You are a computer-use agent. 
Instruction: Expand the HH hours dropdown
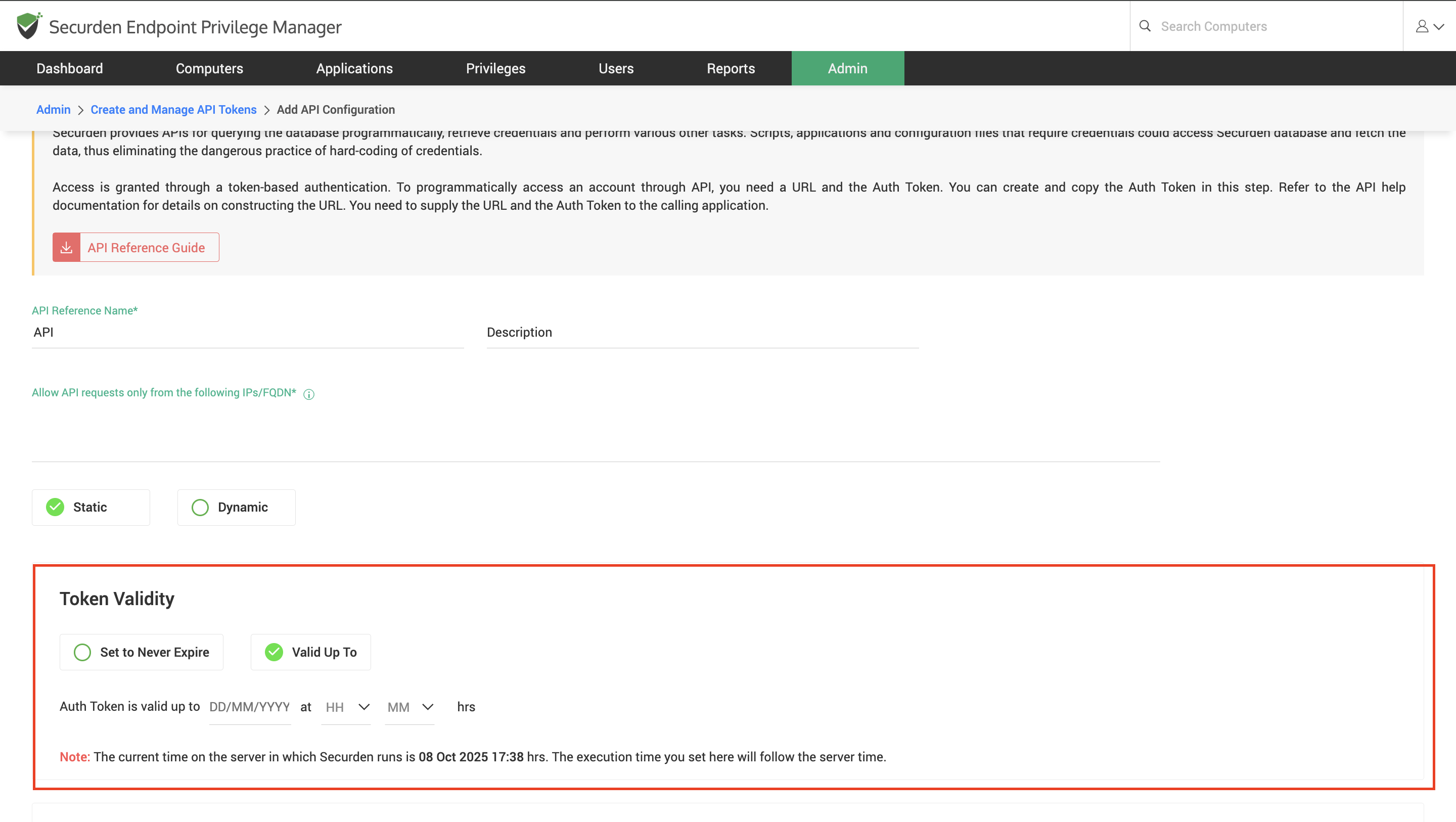[x=346, y=707]
